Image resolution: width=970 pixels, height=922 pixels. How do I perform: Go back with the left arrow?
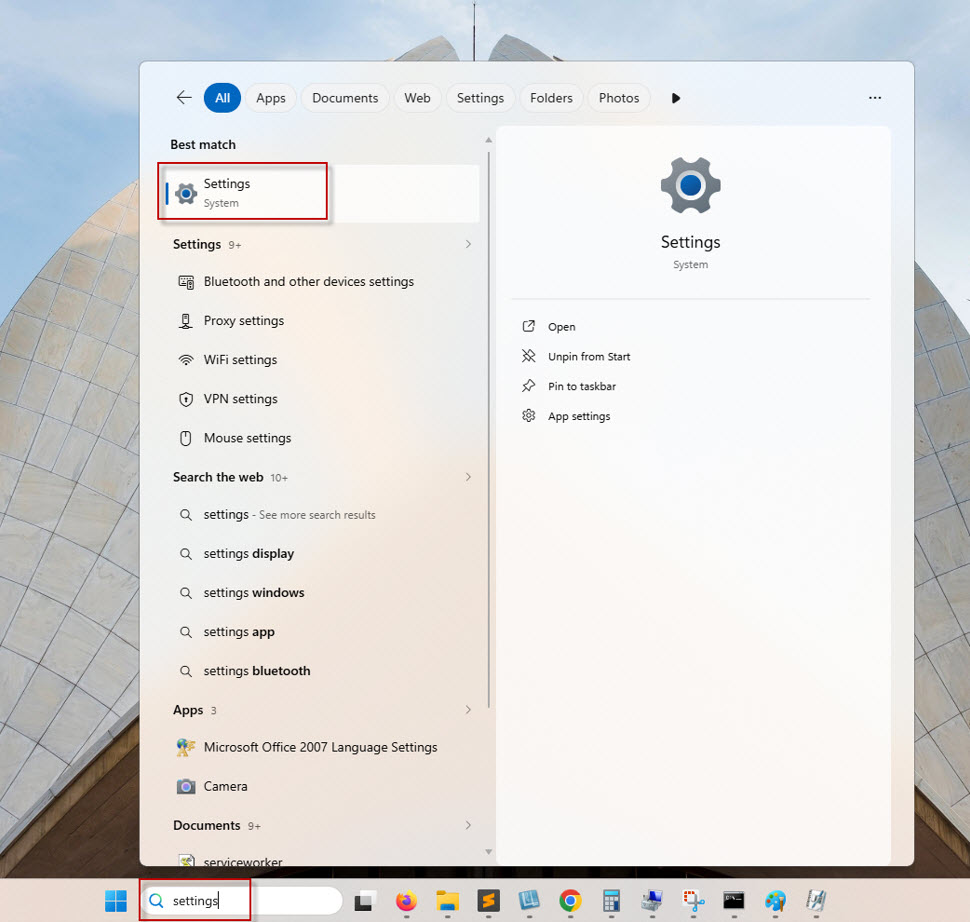(184, 98)
